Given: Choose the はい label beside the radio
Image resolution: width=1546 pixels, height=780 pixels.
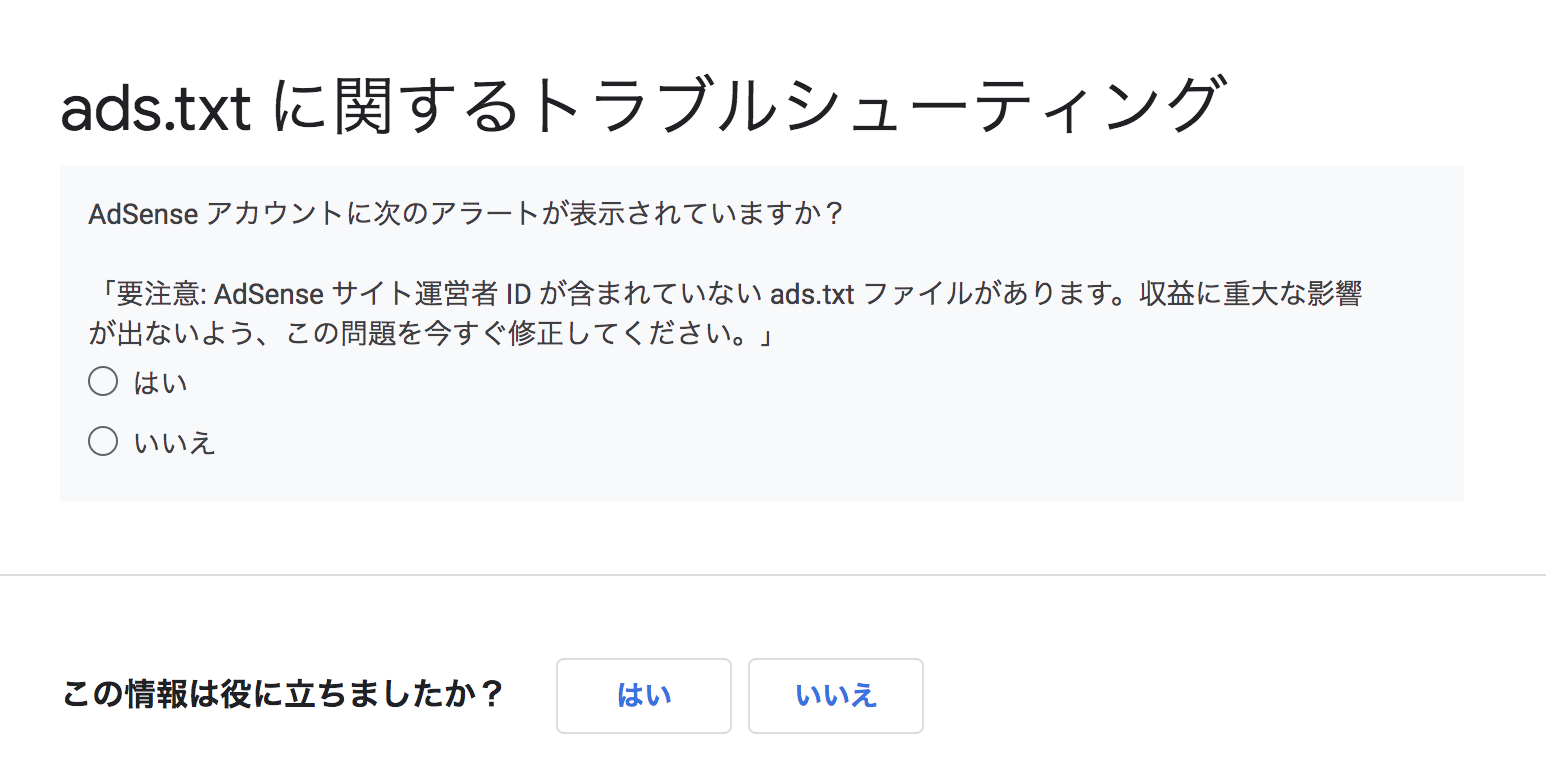Looking at the screenshot, I should pos(160,383).
